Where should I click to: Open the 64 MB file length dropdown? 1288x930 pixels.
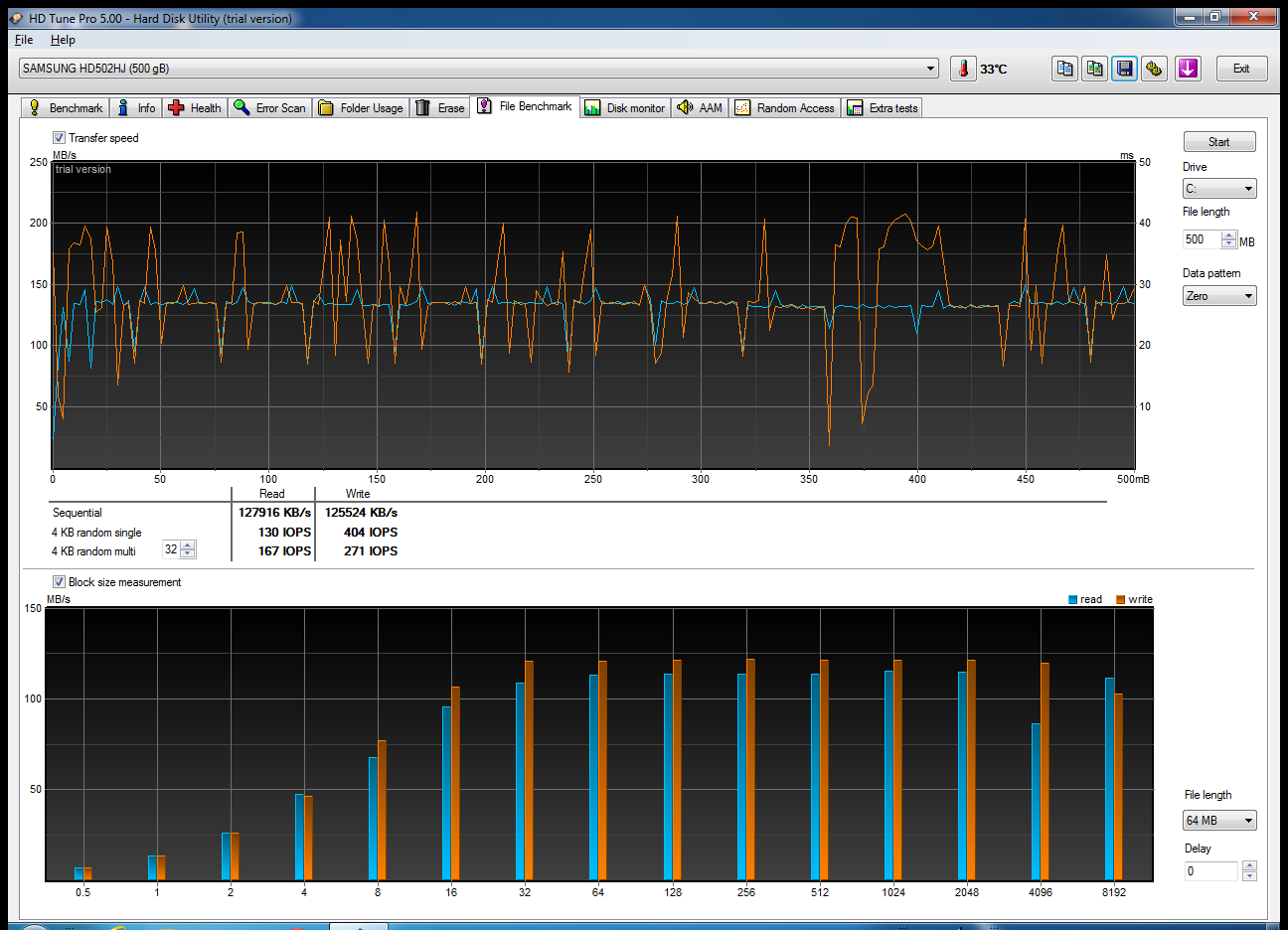click(x=1220, y=821)
